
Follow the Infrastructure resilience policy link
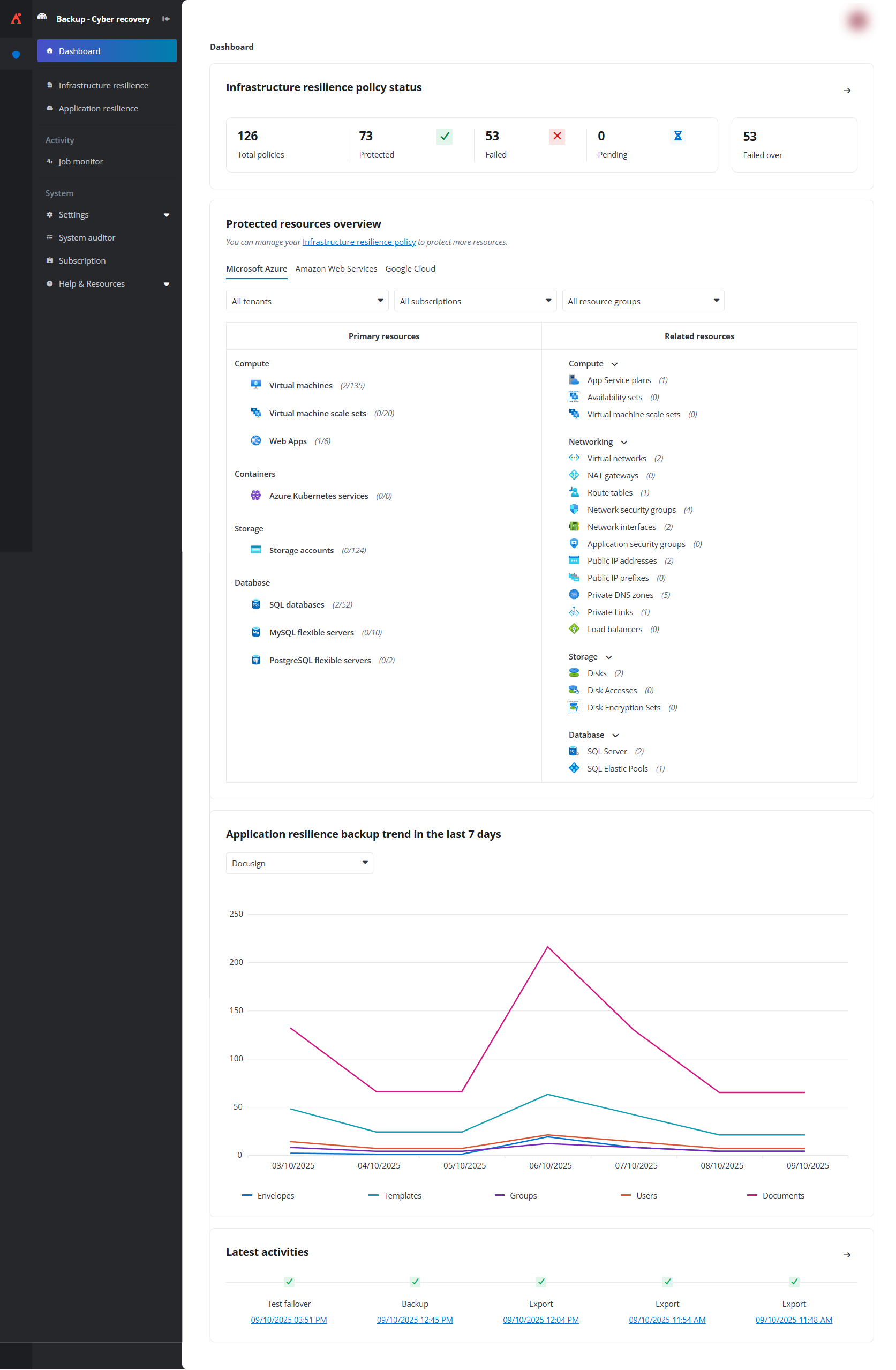pos(358,242)
